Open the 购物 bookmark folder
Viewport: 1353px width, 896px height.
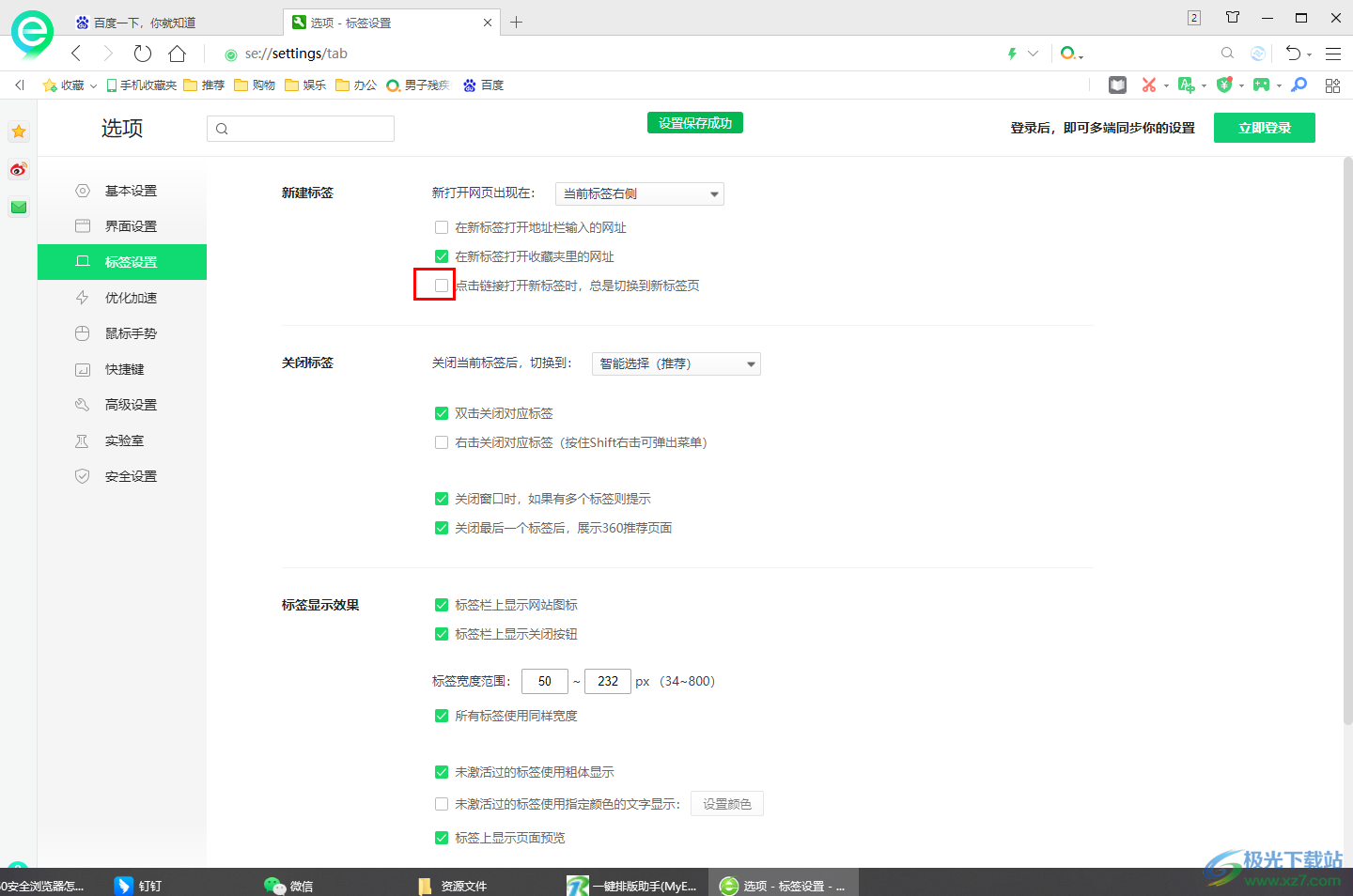tap(255, 85)
